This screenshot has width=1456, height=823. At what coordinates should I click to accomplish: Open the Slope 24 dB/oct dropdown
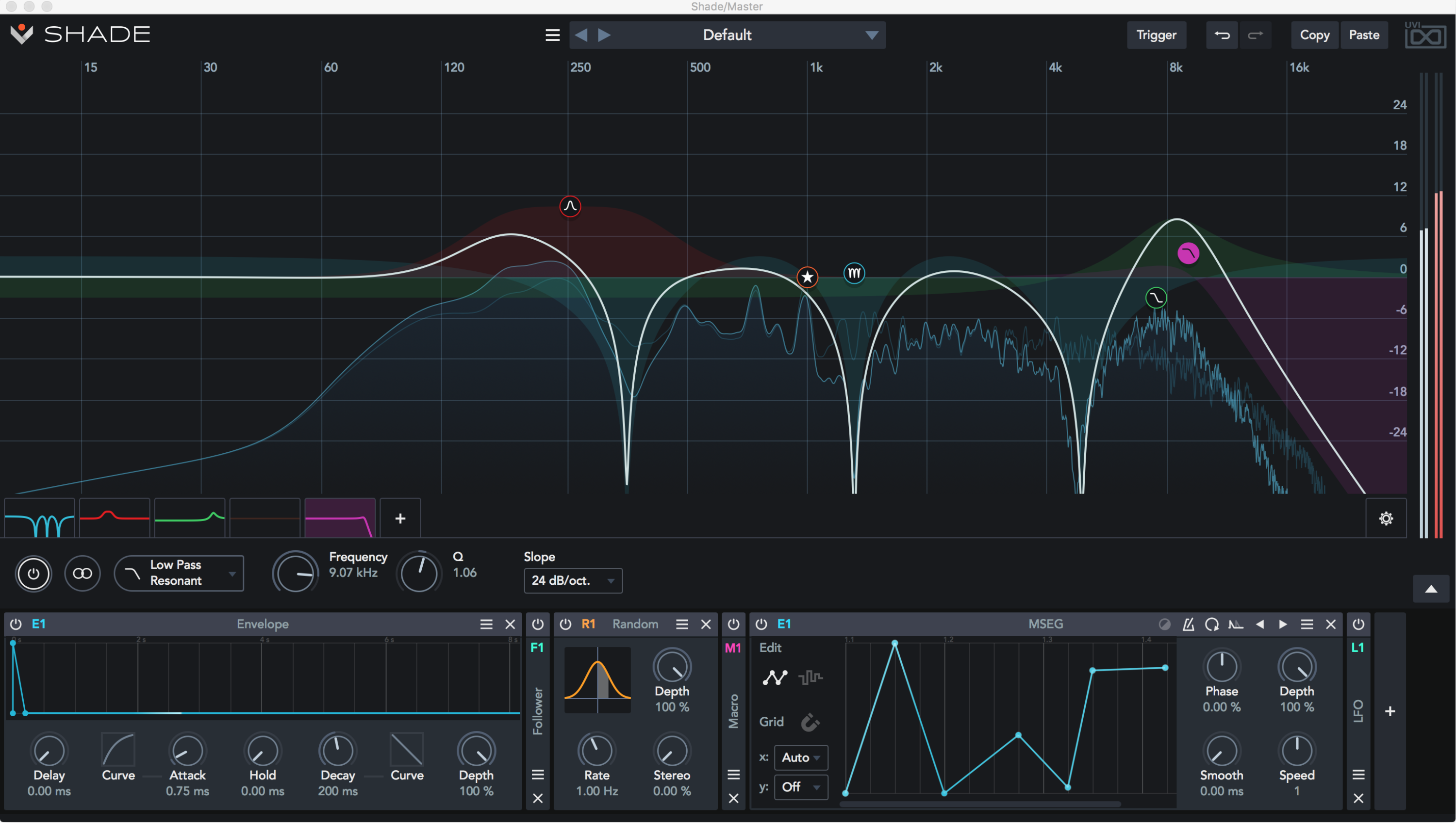(x=573, y=580)
